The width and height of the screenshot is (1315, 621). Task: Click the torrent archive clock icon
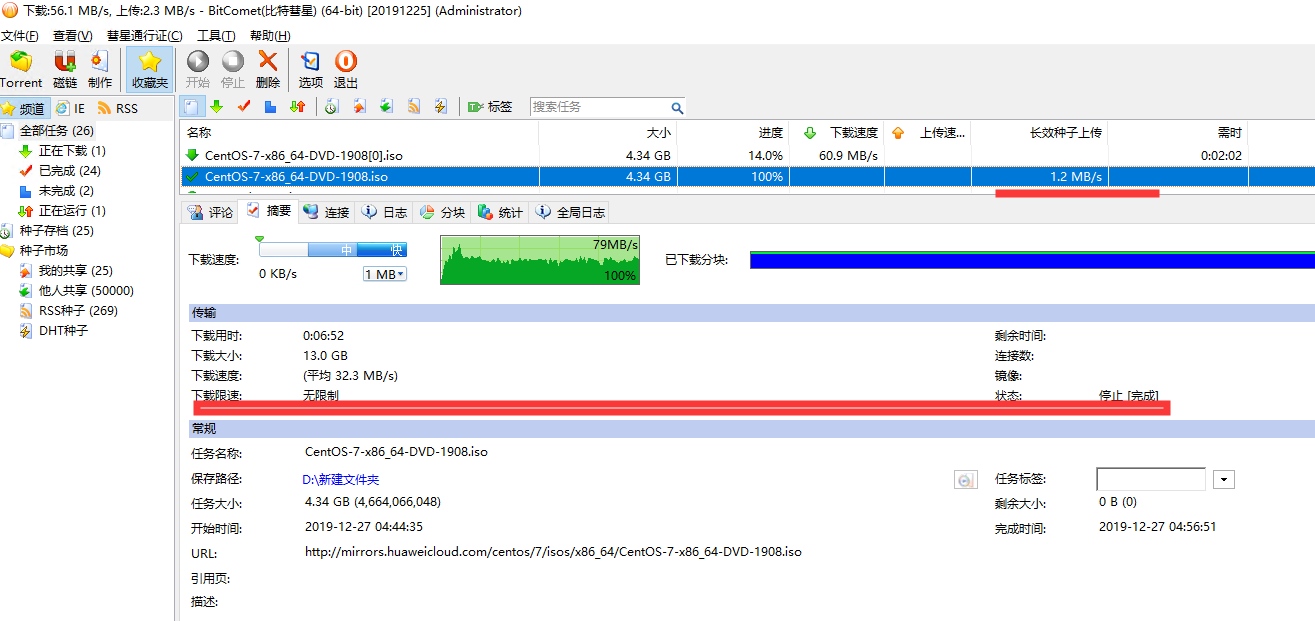pyautogui.click(x=331, y=106)
